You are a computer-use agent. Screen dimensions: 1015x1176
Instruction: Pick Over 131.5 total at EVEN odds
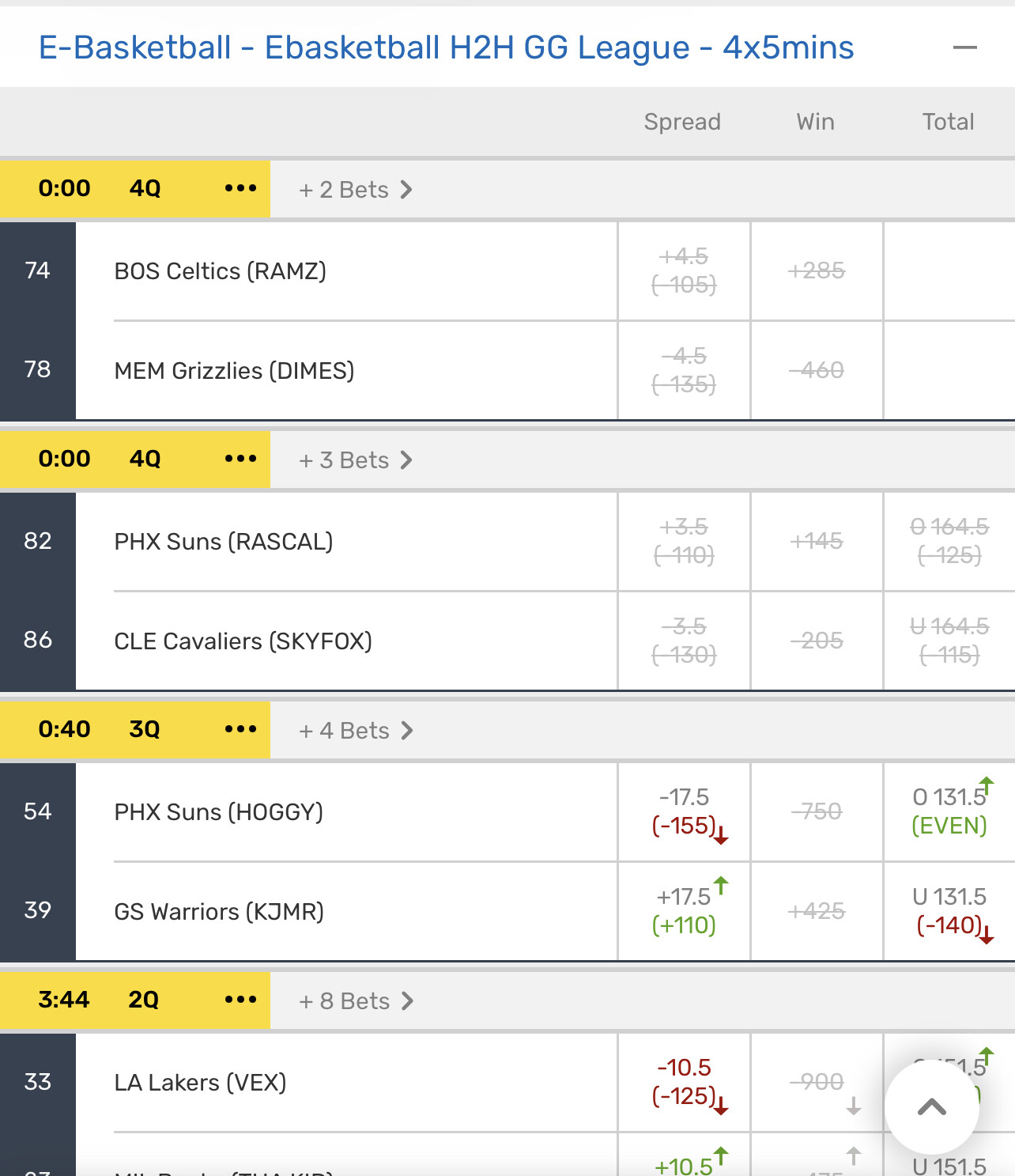[x=949, y=811]
